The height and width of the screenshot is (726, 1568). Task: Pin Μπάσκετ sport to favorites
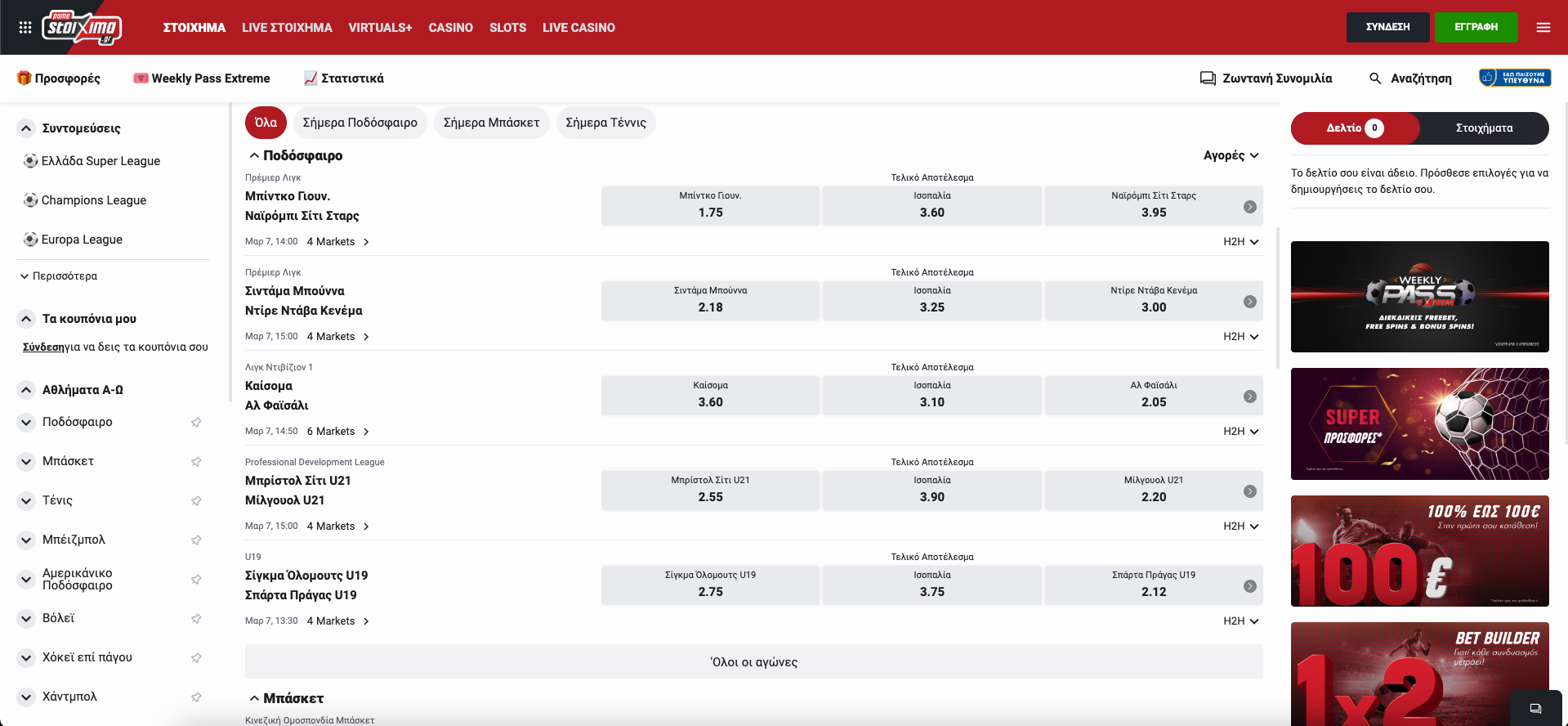196,462
